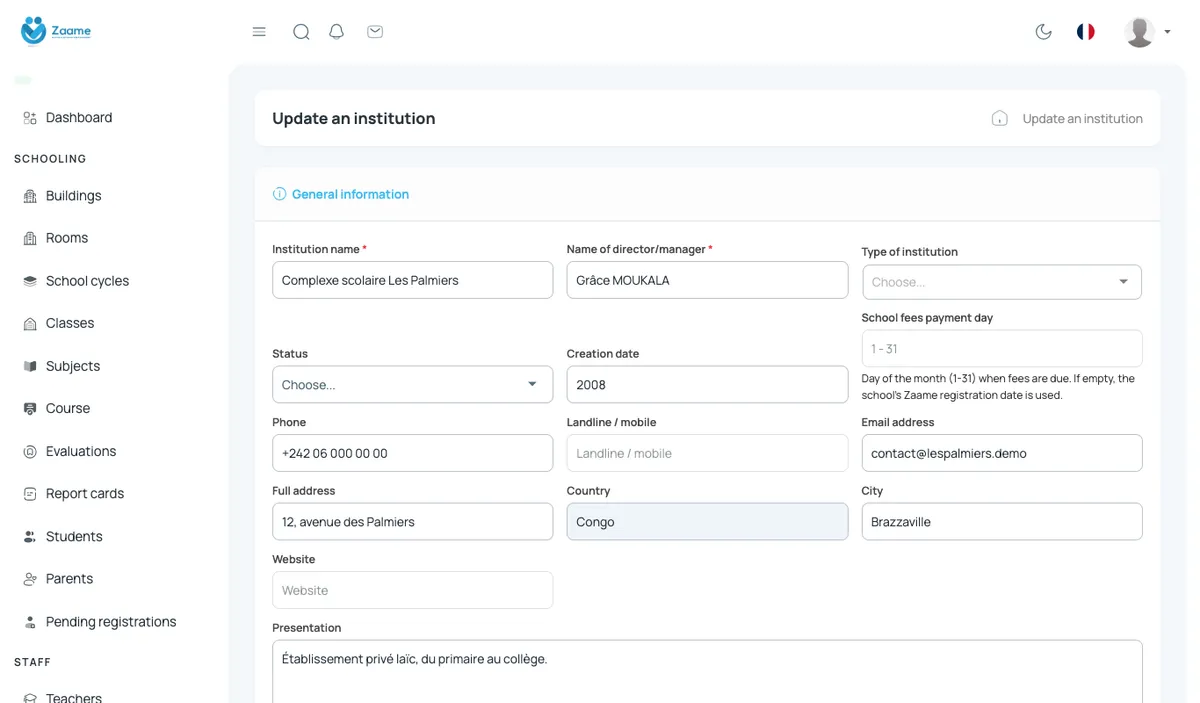Select the Creation date field
1200x703 pixels.
[707, 385]
